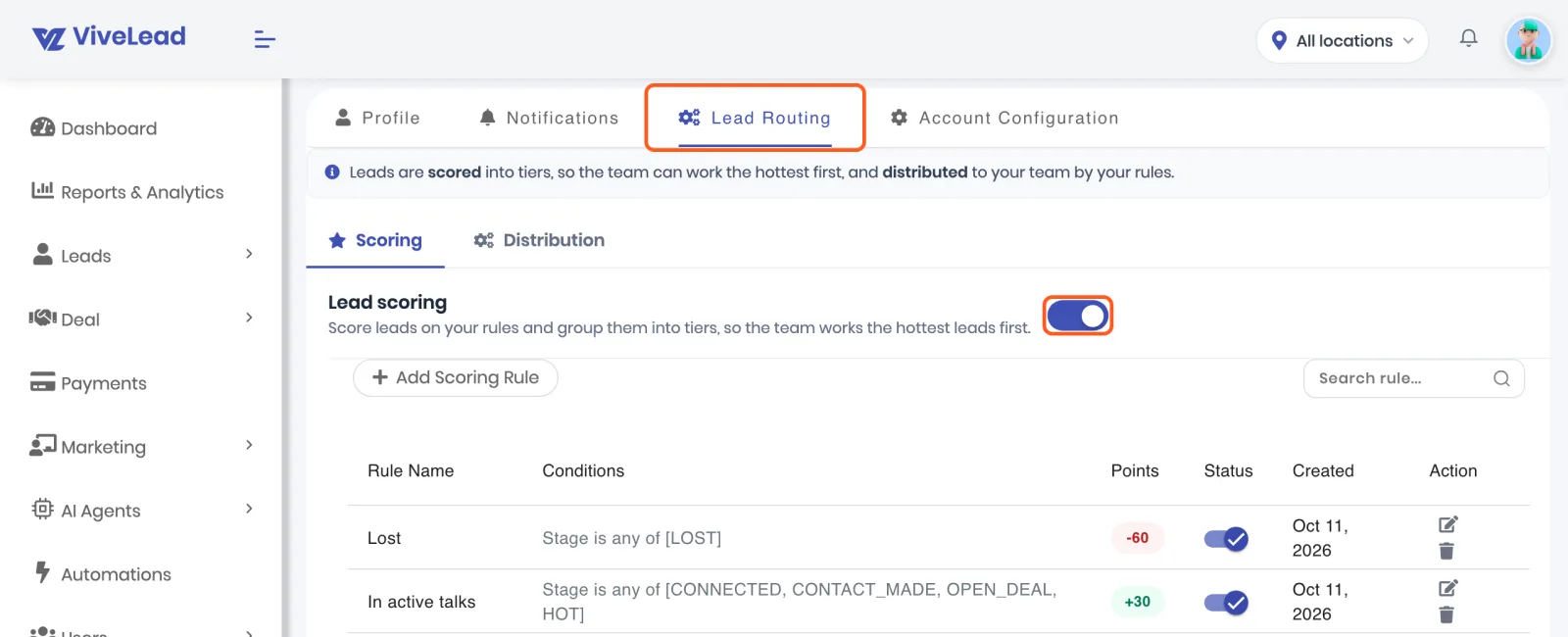The height and width of the screenshot is (637, 1568).
Task: Click the Status column header
Action: pyautogui.click(x=1228, y=470)
